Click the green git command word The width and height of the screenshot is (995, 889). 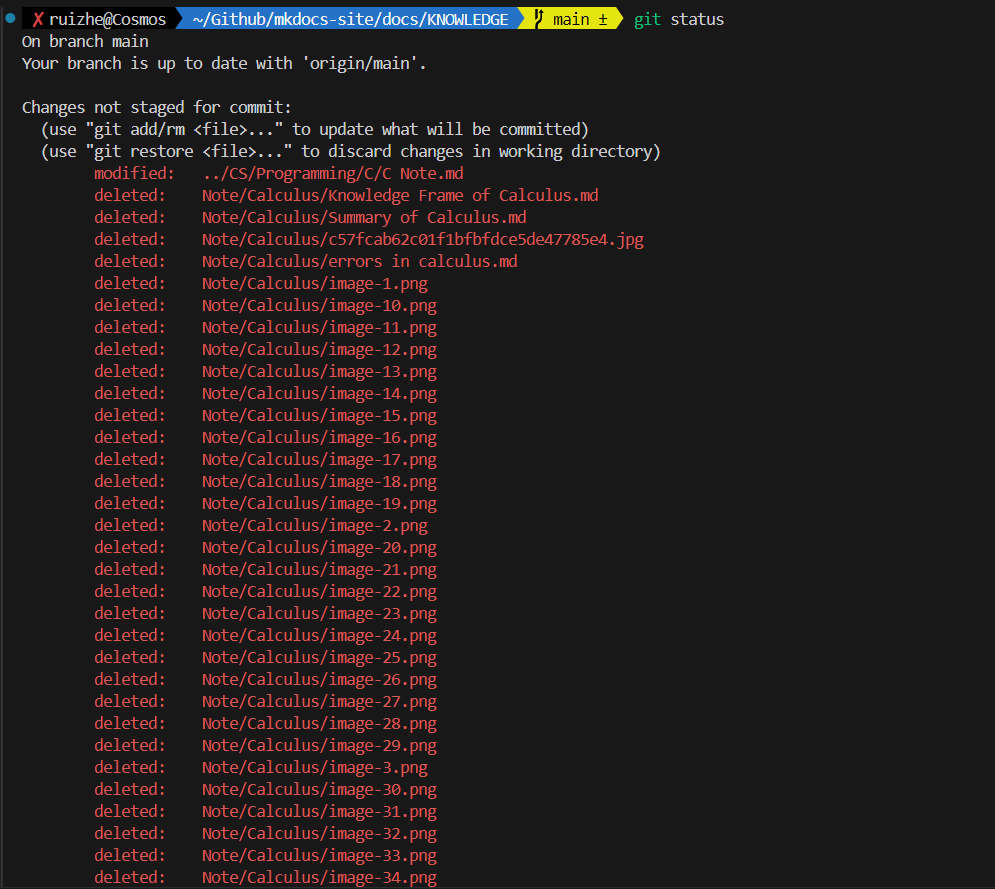coord(647,20)
